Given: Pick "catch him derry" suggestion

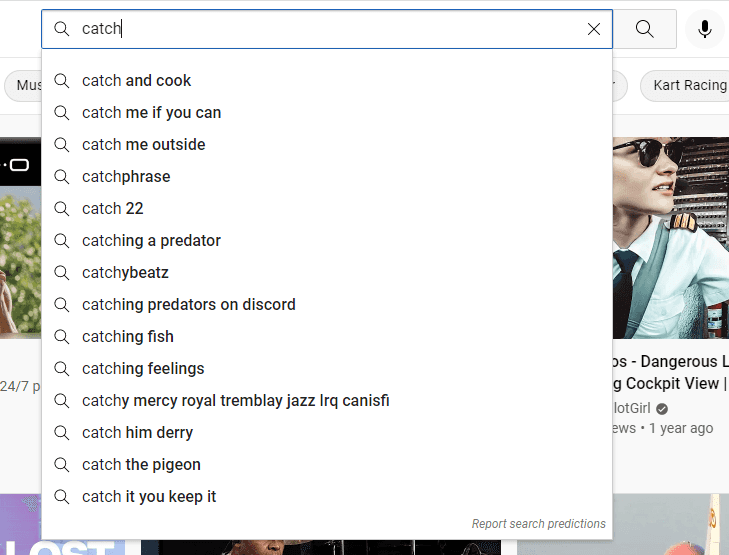Looking at the screenshot, I should [137, 433].
